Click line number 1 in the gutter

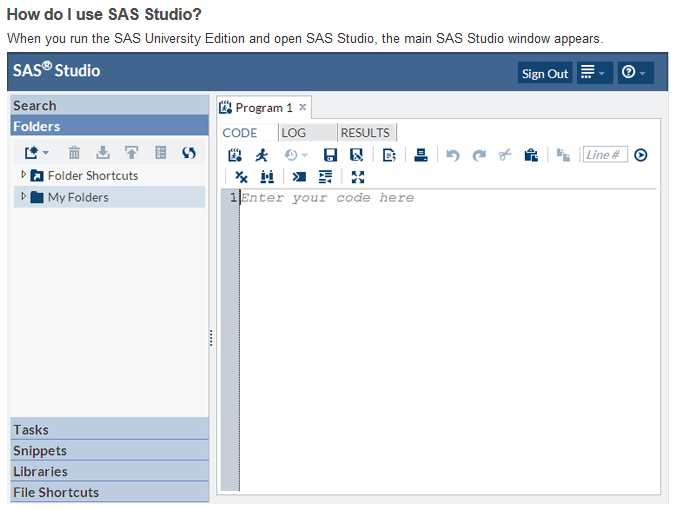(233, 197)
